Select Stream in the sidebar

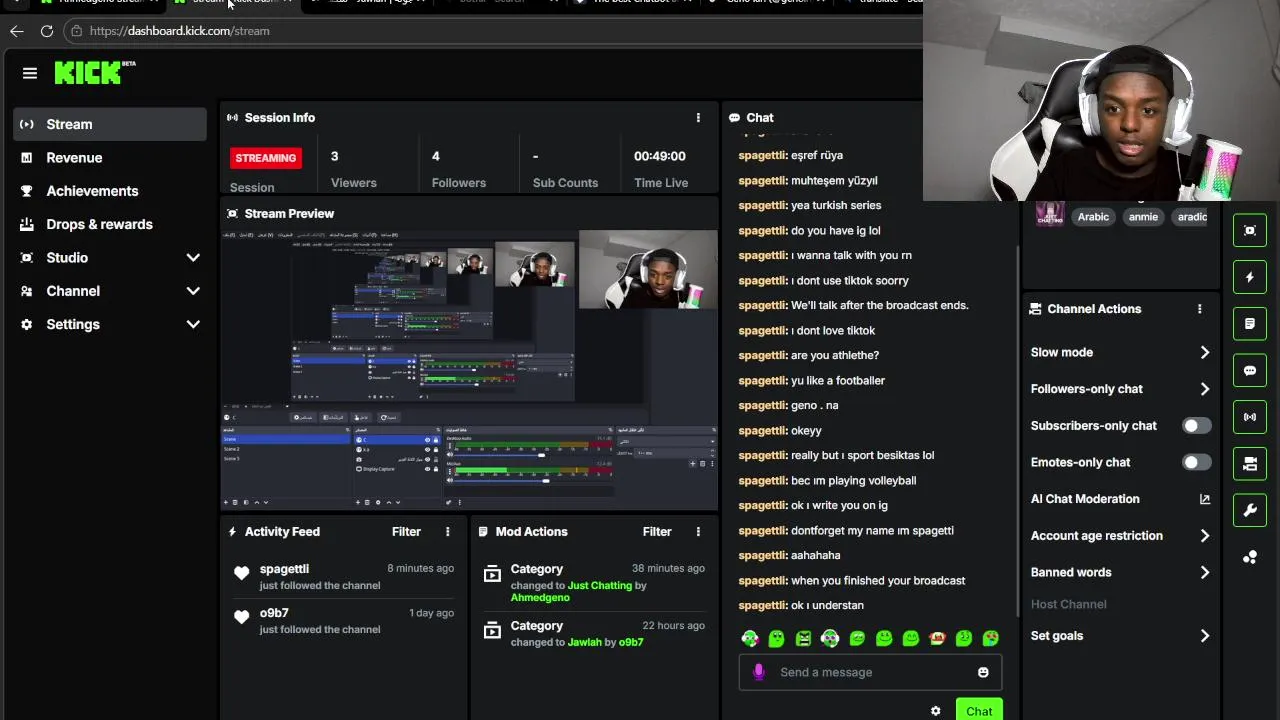[x=110, y=124]
